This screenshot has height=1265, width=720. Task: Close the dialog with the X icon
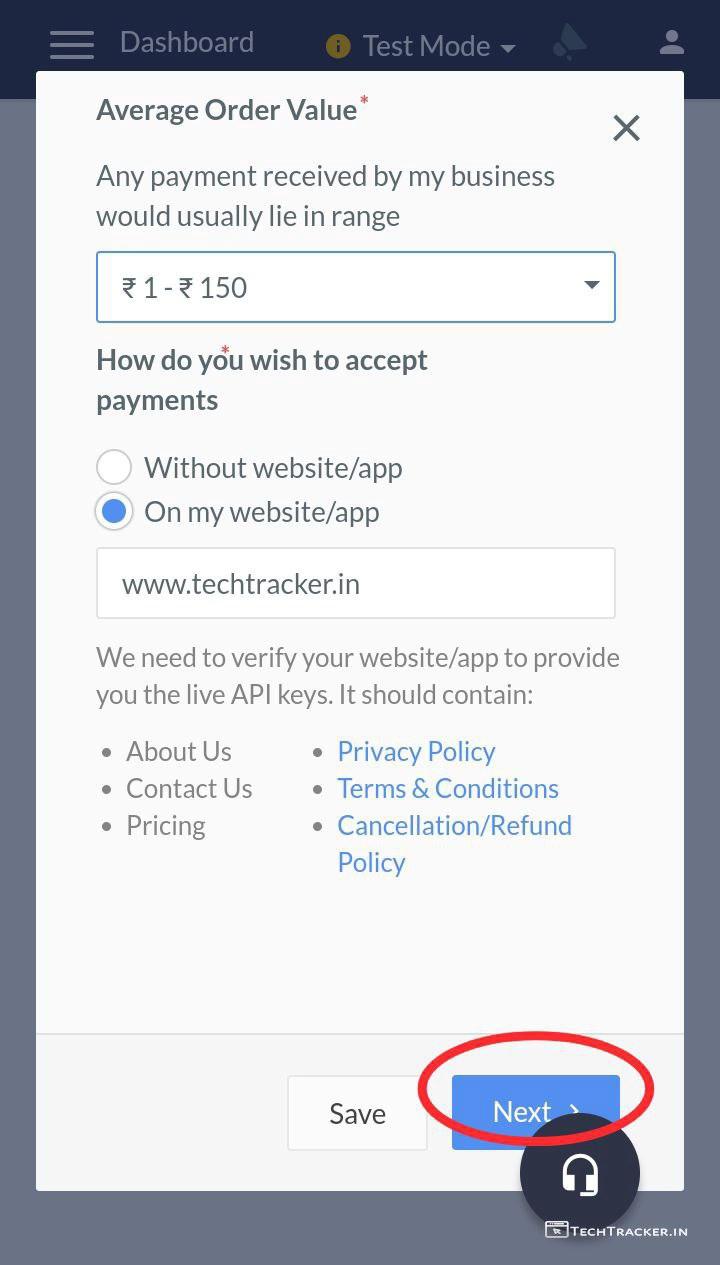click(x=626, y=128)
